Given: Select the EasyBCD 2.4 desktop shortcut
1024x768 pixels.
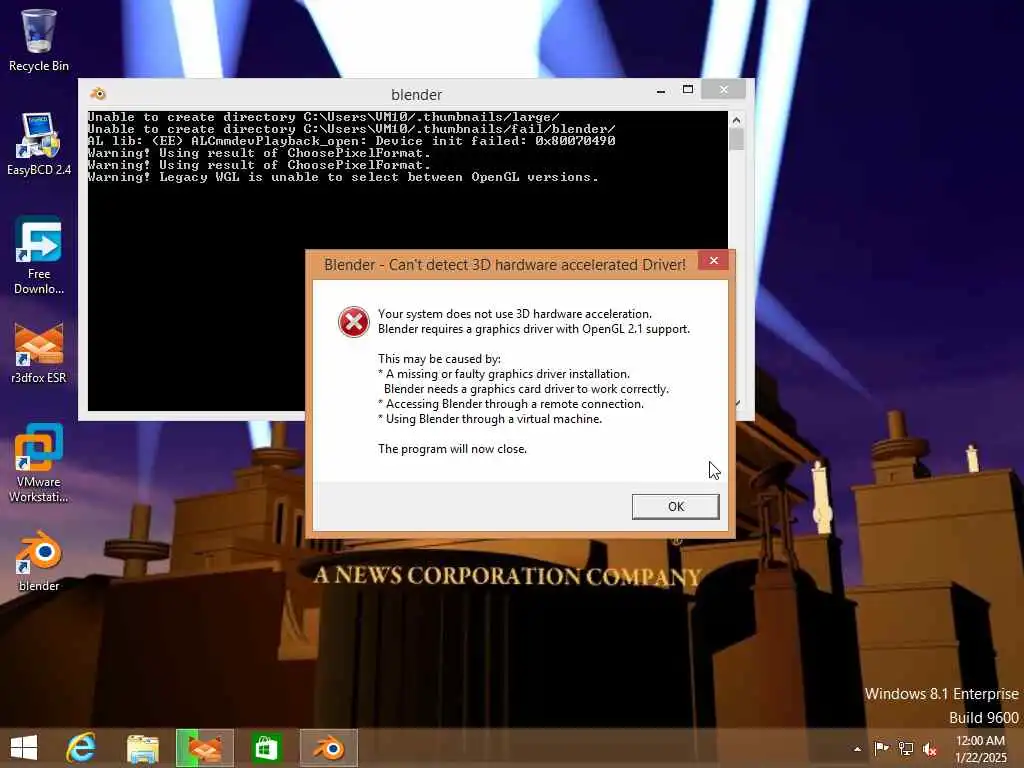Looking at the screenshot, I should click(x=39, y=144).
